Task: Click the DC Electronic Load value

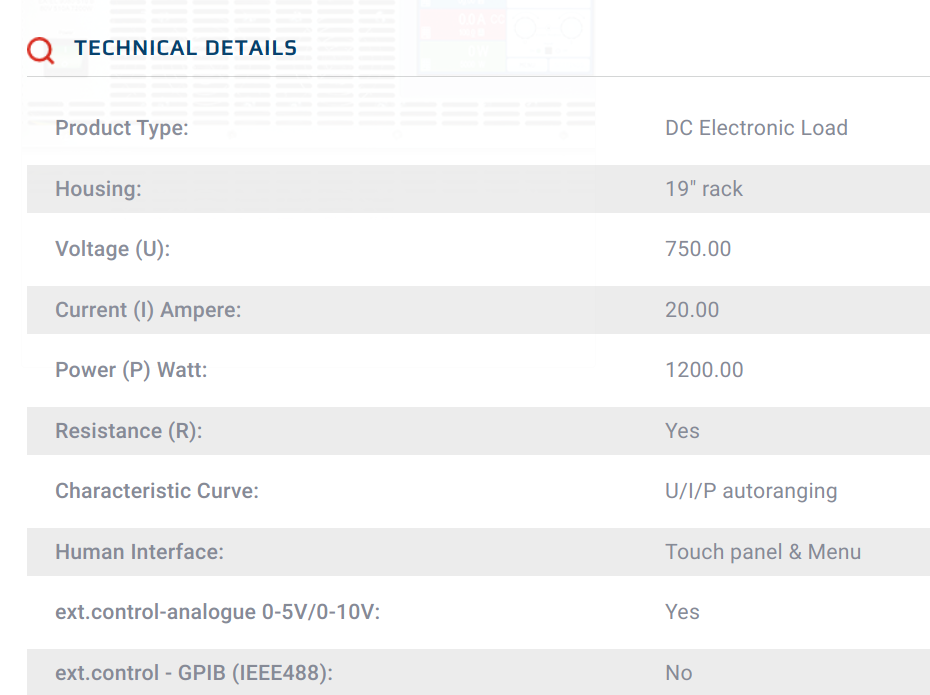Action: (x=756, y=127)
